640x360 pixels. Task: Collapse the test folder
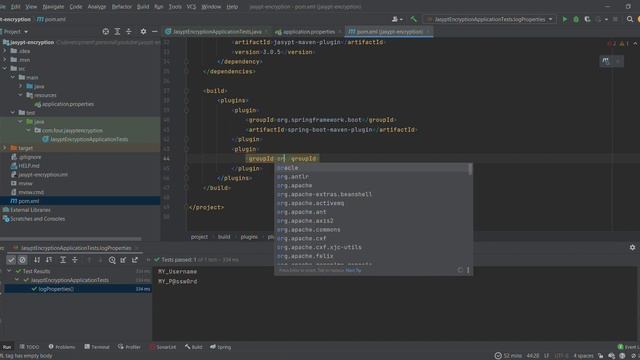[13, 113]
